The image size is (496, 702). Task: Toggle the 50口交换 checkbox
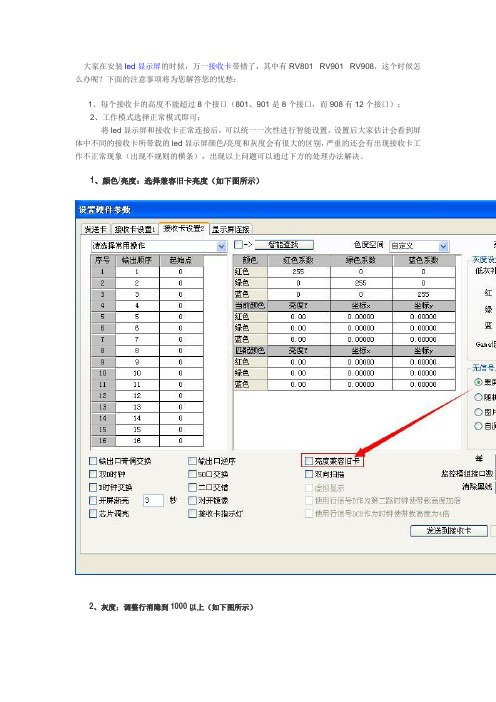[x=192, y=474]
